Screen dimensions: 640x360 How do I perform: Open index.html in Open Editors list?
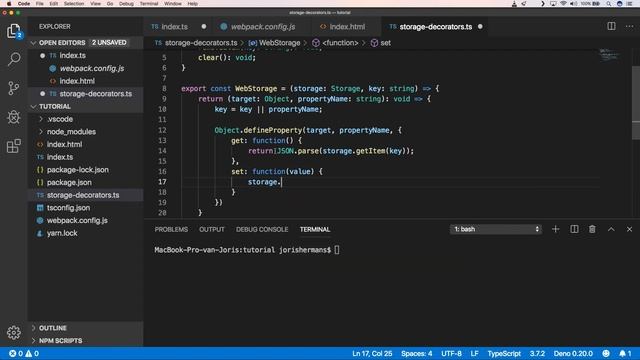point(77,81)
